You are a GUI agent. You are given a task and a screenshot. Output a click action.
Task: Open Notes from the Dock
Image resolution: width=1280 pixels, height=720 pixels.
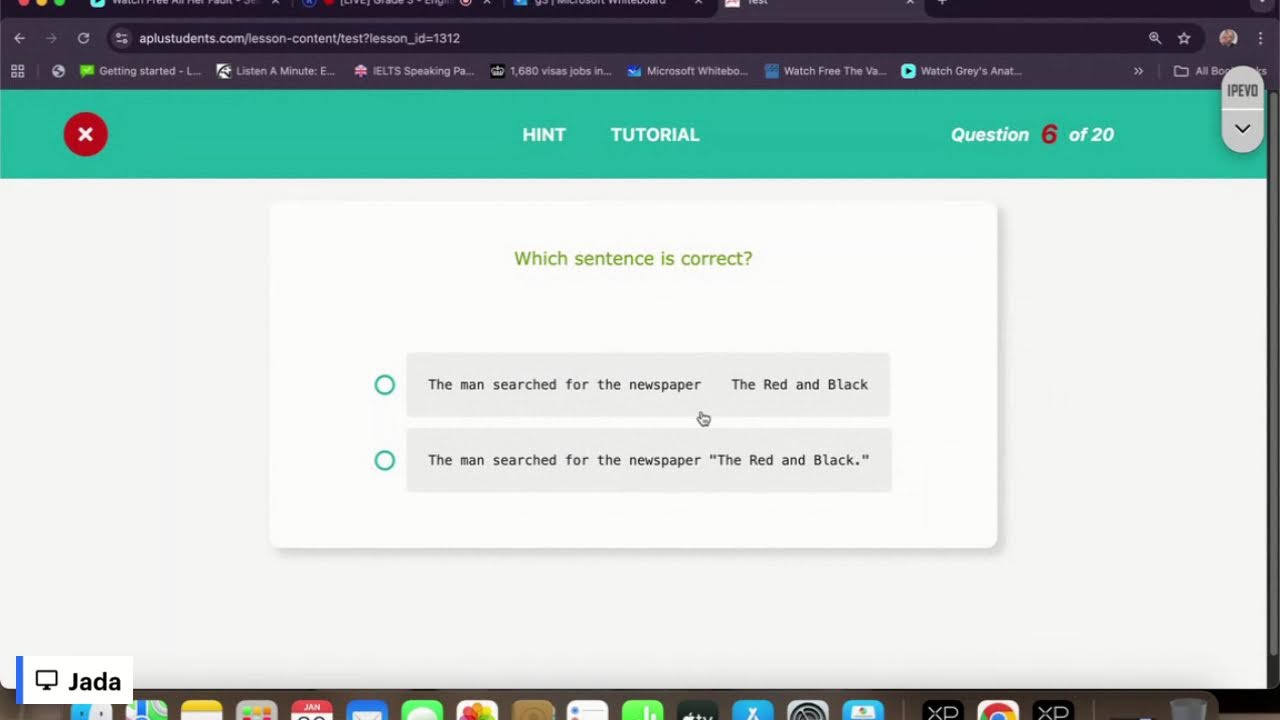201,711
